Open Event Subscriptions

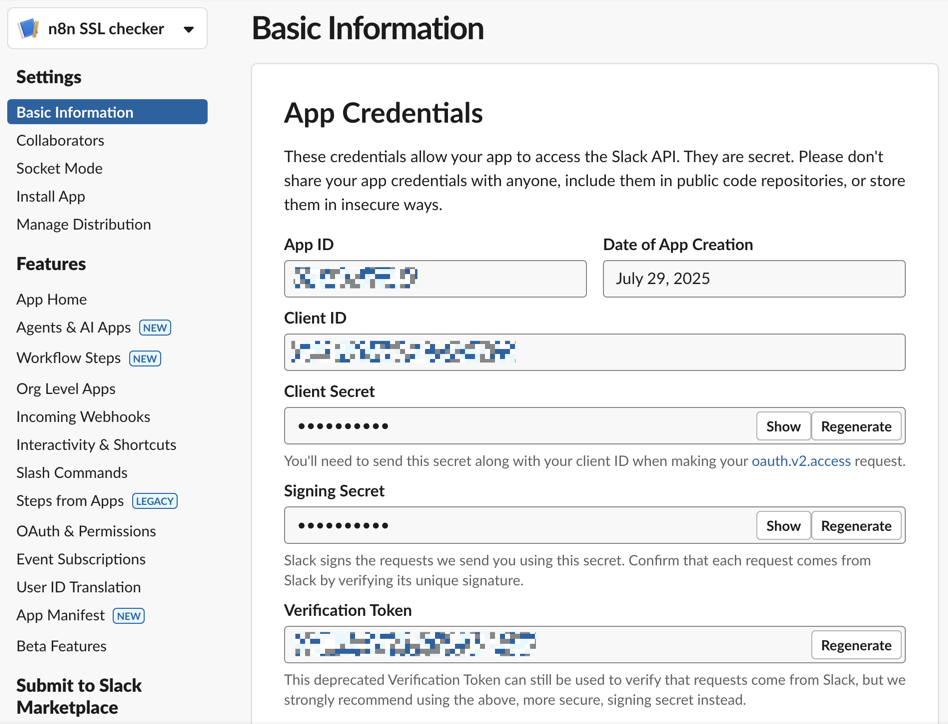(x=80, y=559)
